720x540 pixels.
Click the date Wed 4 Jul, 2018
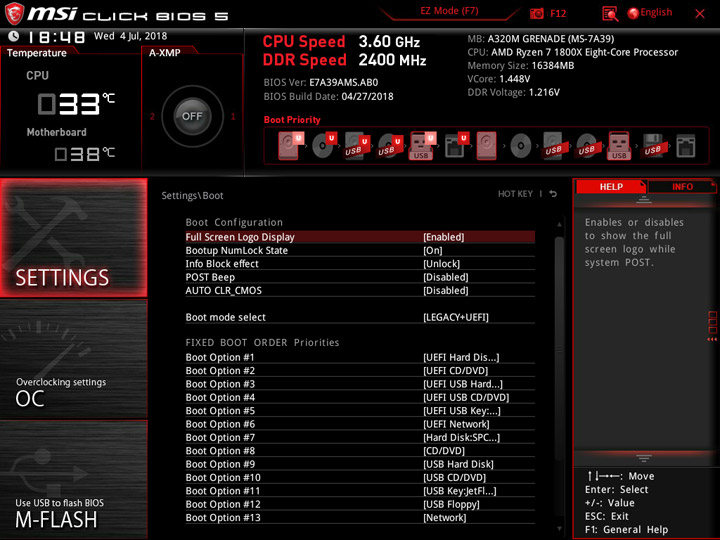(x=130, y=36)
